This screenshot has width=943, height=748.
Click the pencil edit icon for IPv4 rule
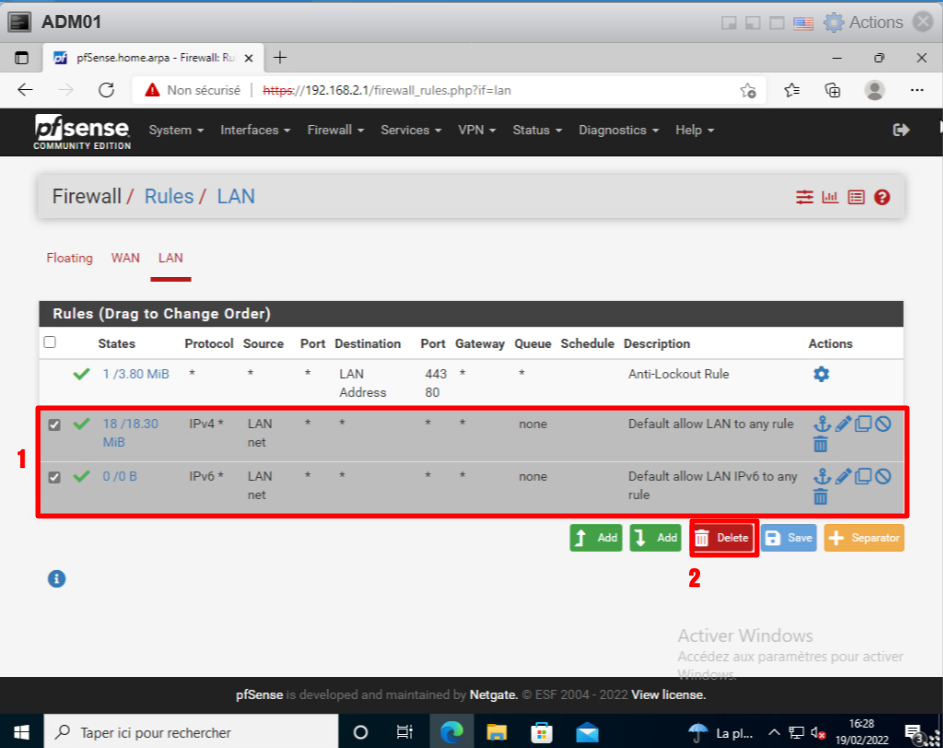(x=843, y=423)
